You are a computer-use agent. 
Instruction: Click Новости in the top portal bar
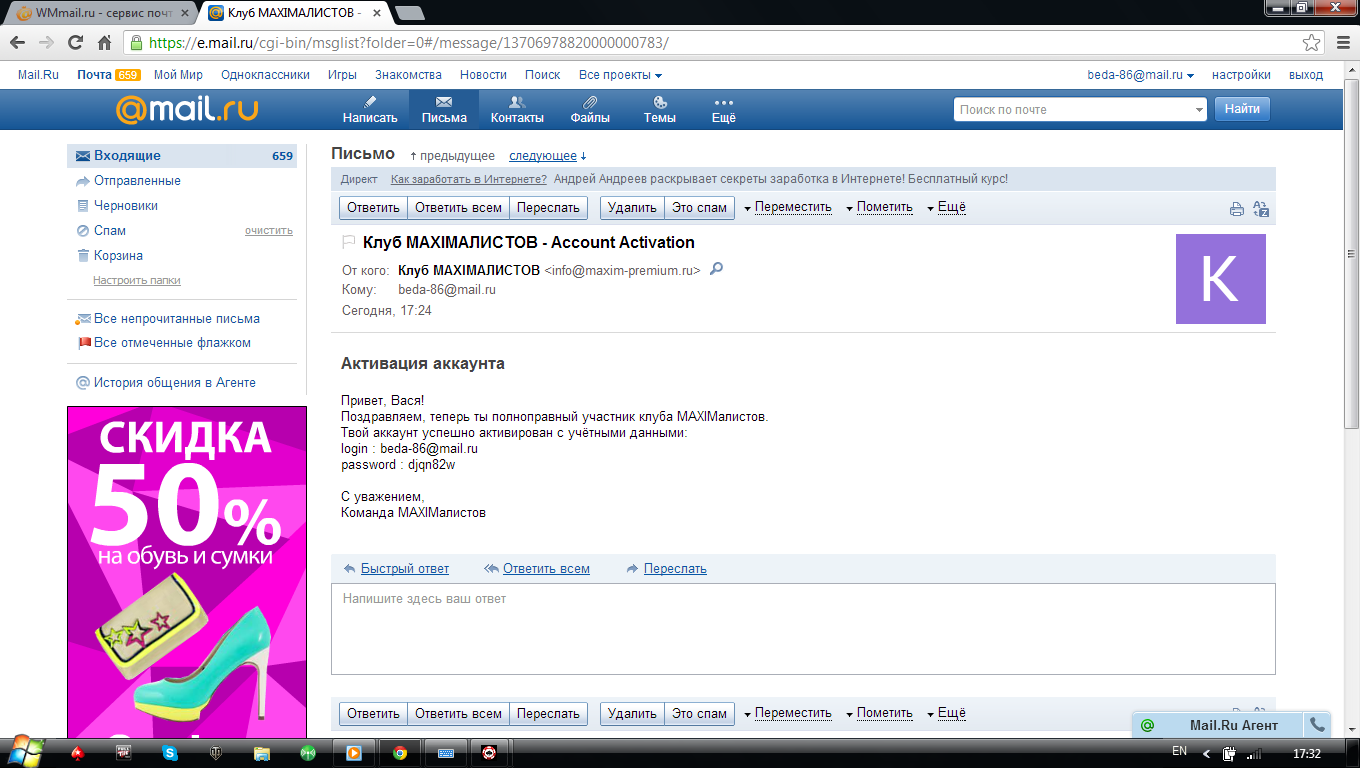click(x=483, y=75)
